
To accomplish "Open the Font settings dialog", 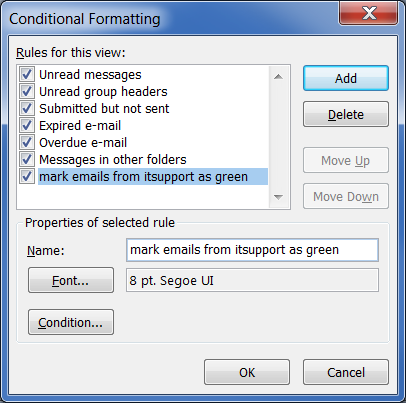I will pos(71,280).
